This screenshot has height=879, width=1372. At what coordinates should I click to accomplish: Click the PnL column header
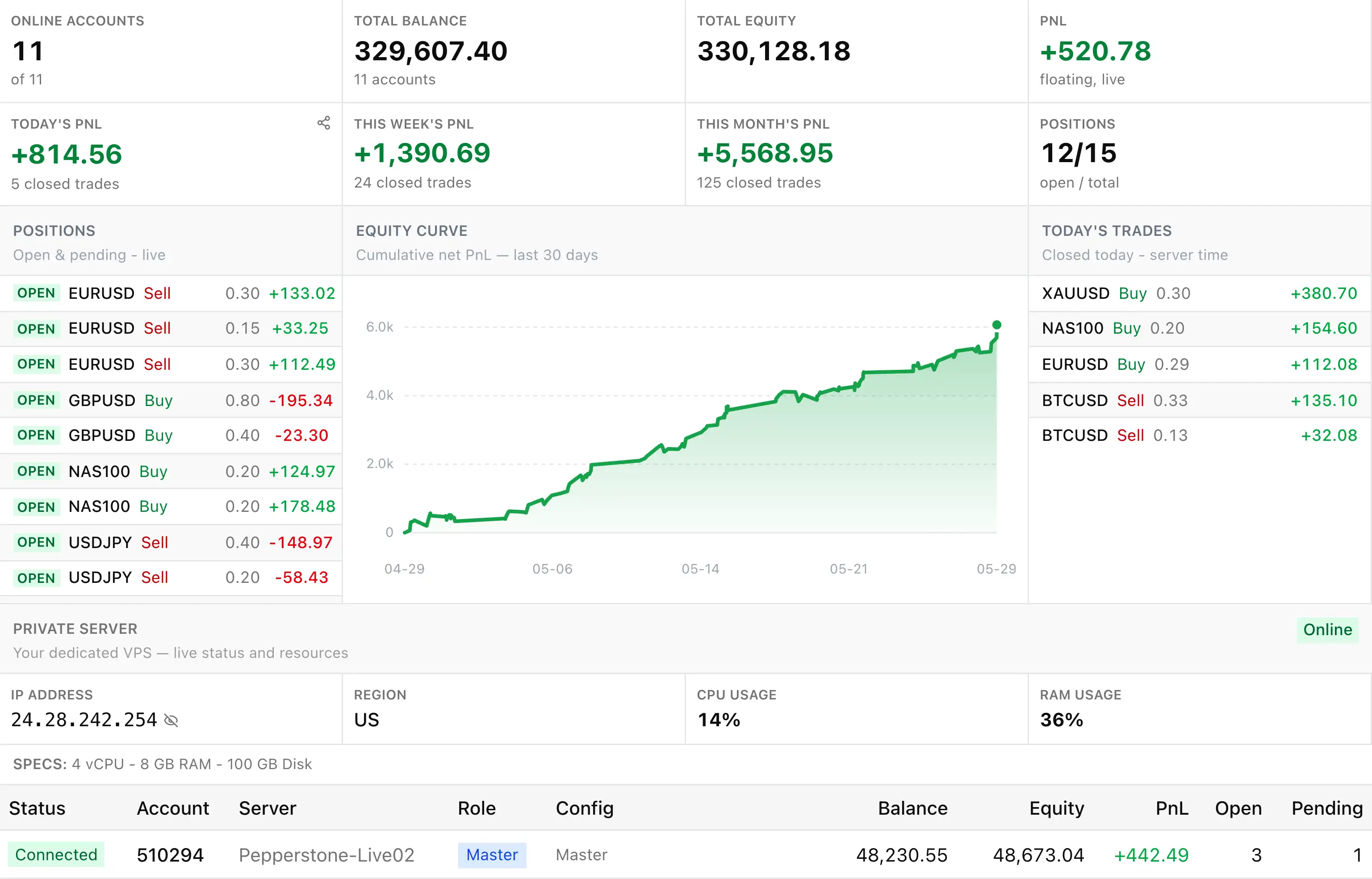tap(1171, 808)
